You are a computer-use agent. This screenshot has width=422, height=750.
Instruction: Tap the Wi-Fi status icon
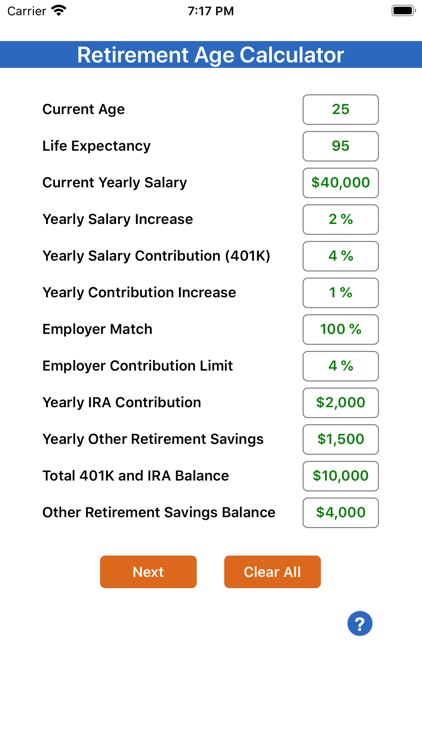pos(59,11)
